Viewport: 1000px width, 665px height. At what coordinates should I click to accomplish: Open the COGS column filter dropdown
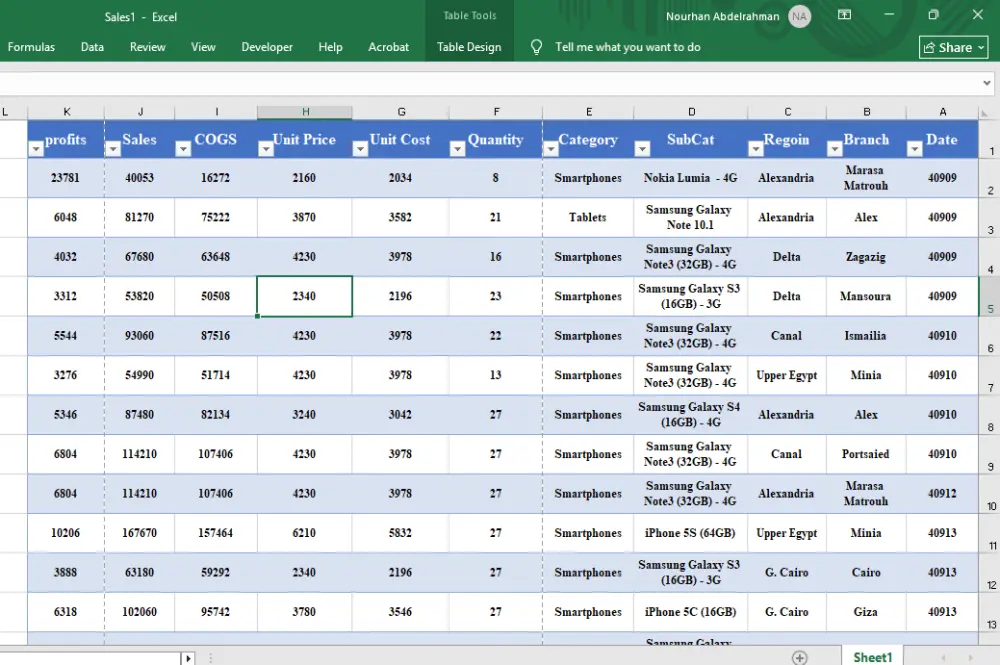pyautogui.click(x=183, y=149)
